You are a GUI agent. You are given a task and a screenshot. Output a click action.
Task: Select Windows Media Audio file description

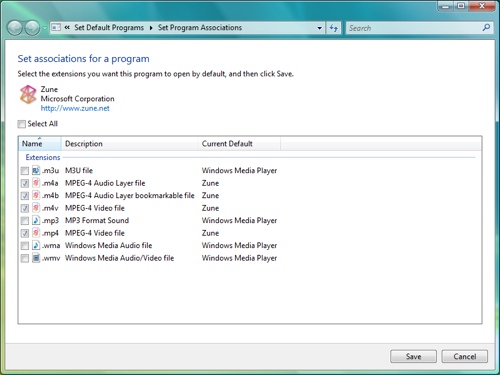coord(108,245)
